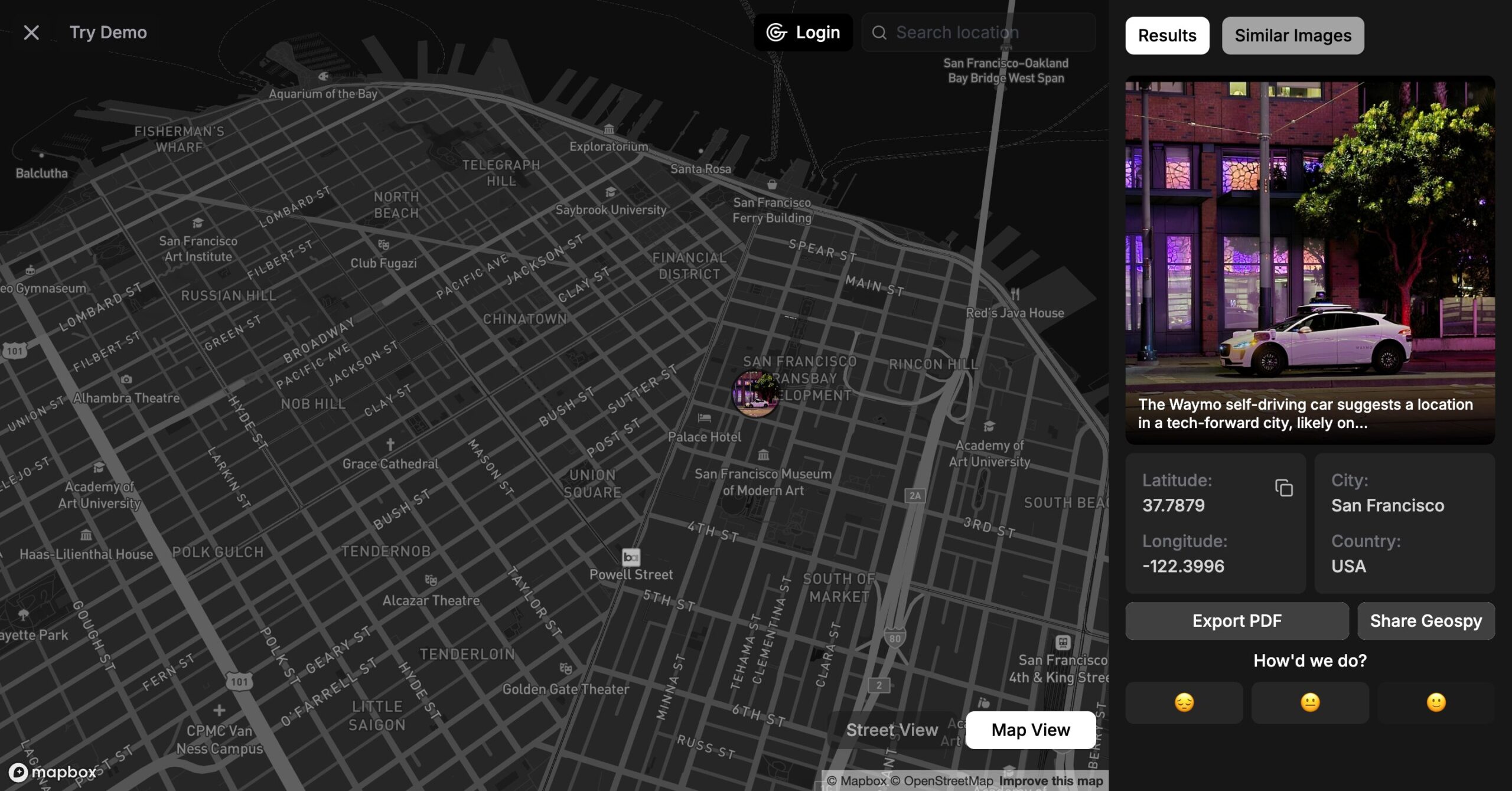This screenshot has height=791, width=1512.
Task: Click the neutral face feedback emoji
Action: 1309,702
